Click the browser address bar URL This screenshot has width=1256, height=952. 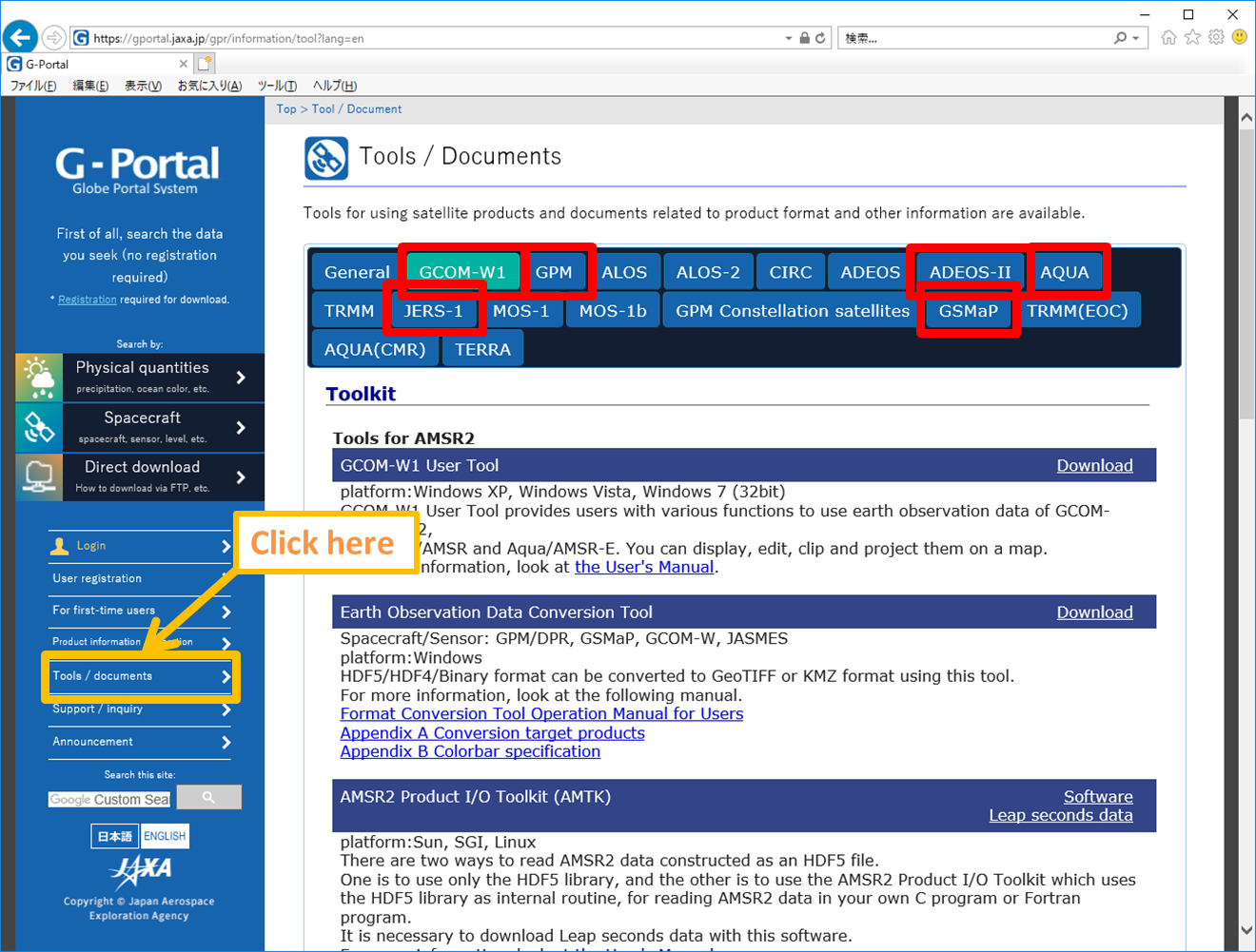click(x=228, y=39)
